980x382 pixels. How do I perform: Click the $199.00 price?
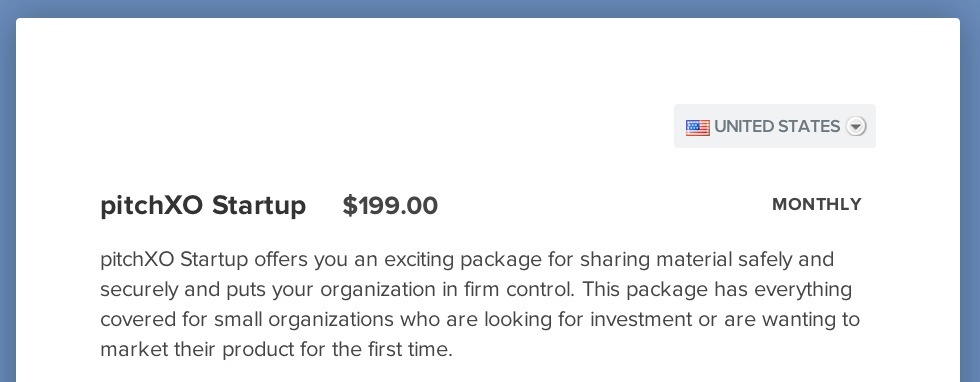pos(390,205)
